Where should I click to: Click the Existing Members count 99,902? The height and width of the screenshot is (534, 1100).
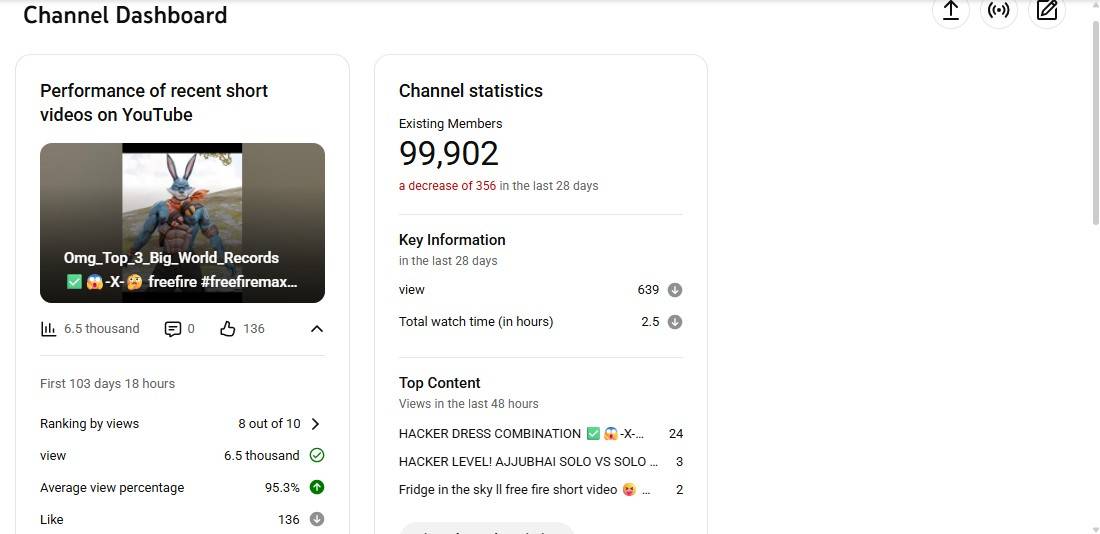pyautogui.click(x=448, y=154)
